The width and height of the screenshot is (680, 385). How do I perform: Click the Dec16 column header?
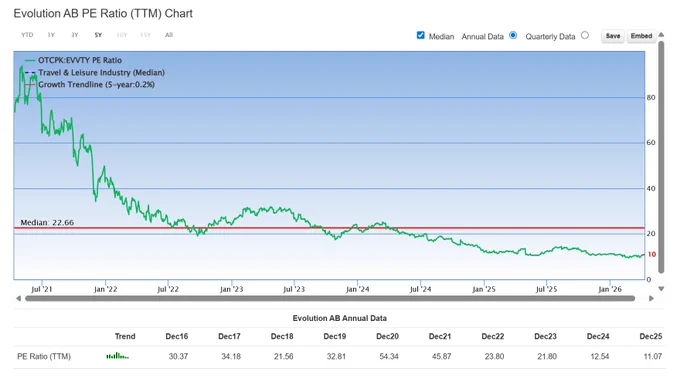[177, 336]
